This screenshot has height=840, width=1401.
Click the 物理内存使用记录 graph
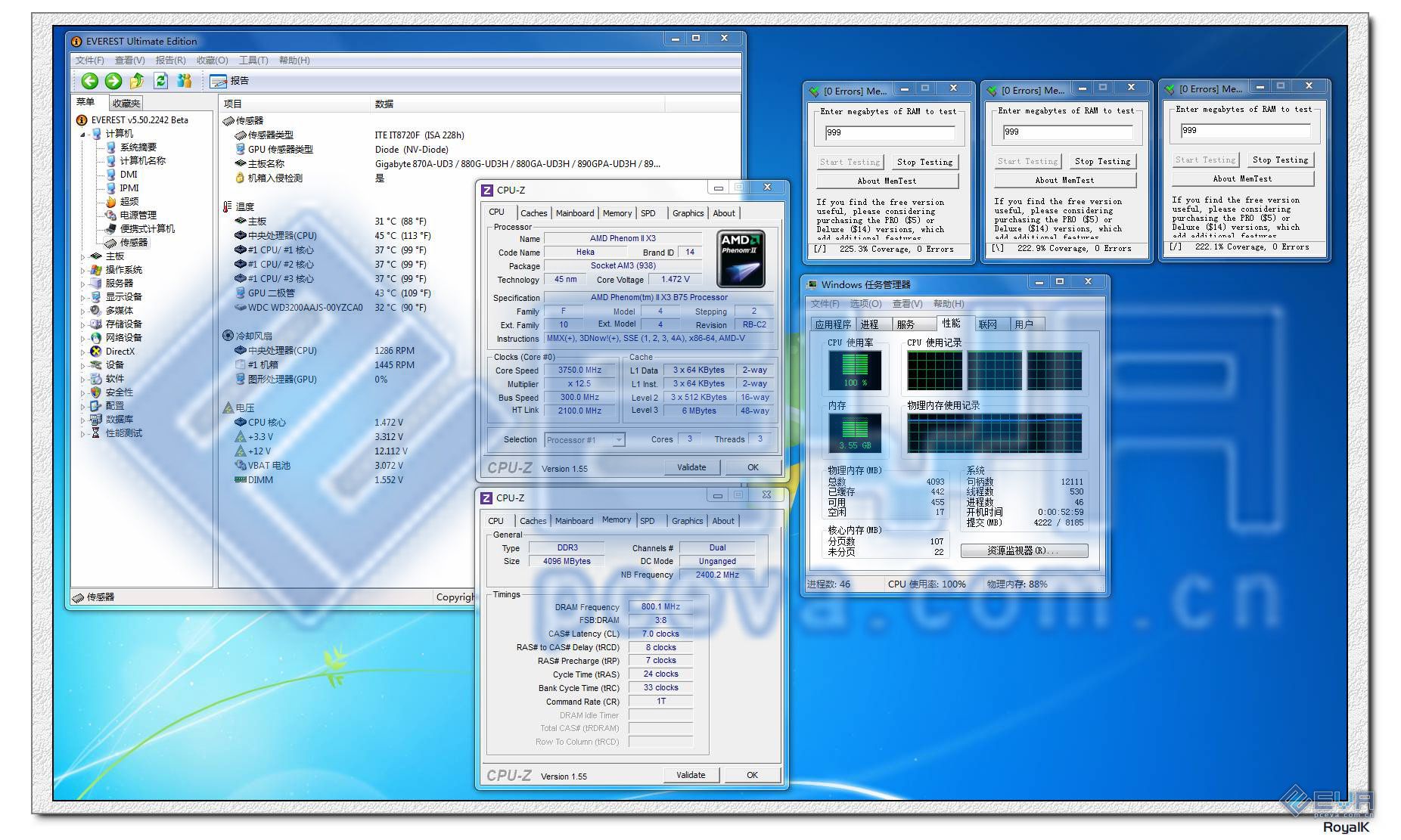coord(994,434)
